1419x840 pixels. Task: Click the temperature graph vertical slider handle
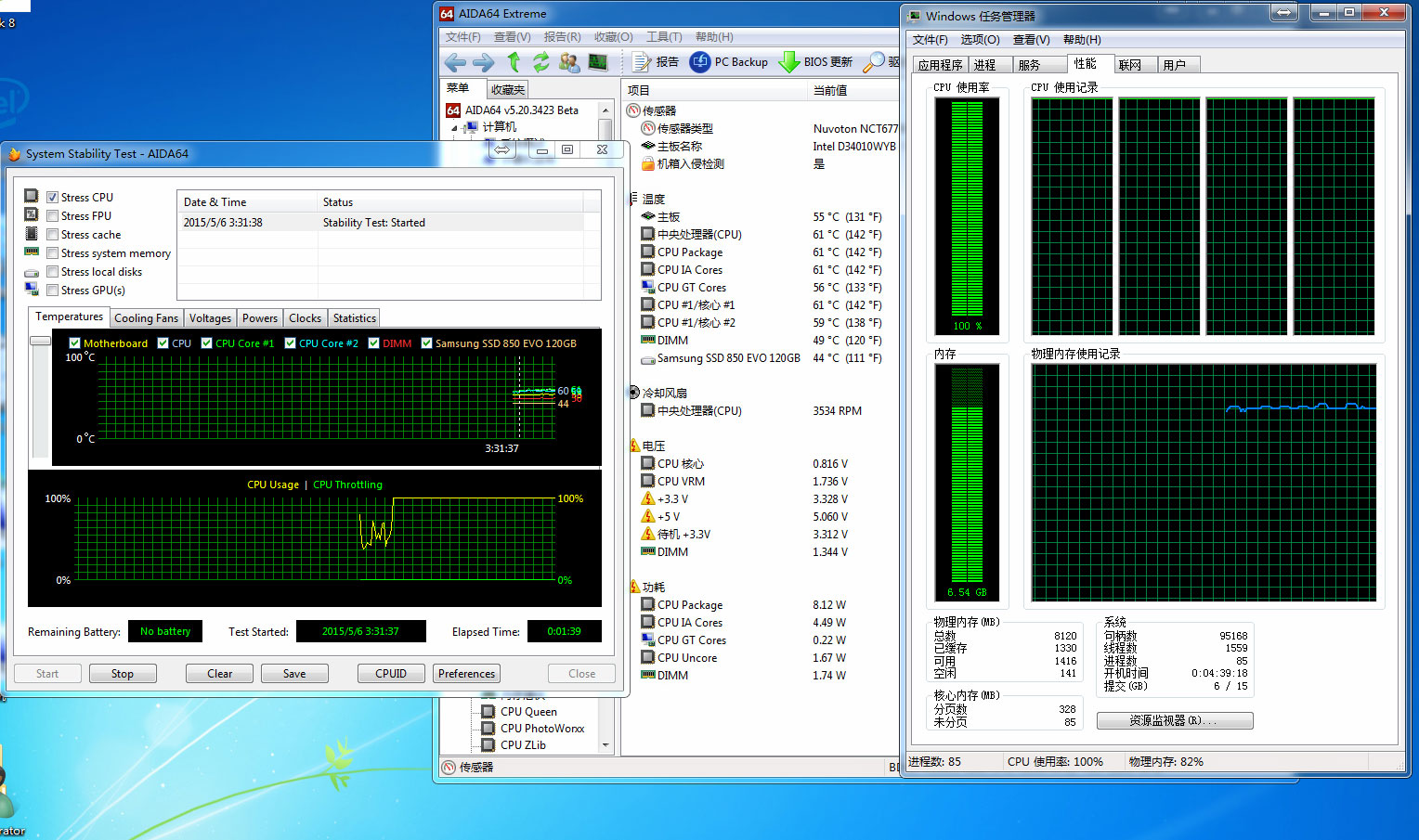(40, 342)
